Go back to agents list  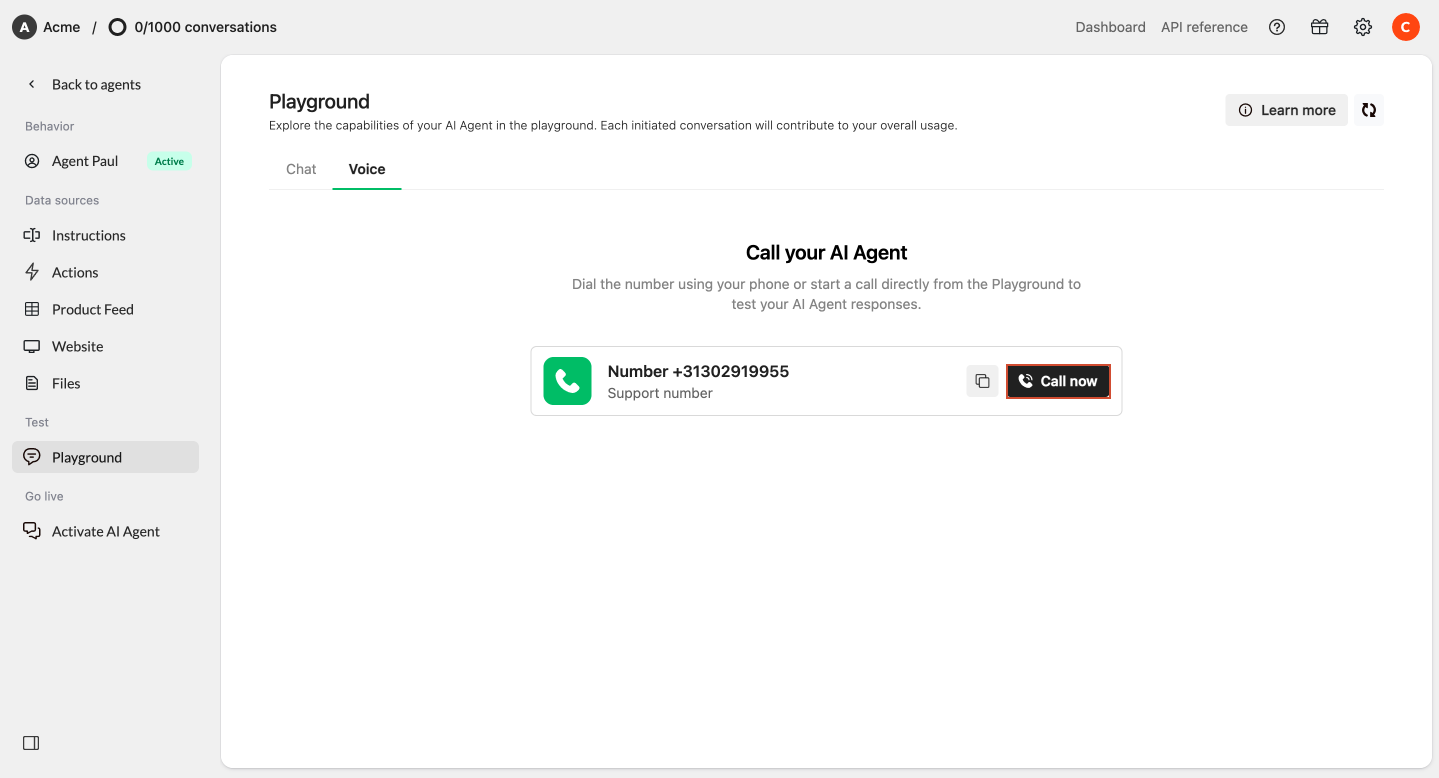[96, 84]
